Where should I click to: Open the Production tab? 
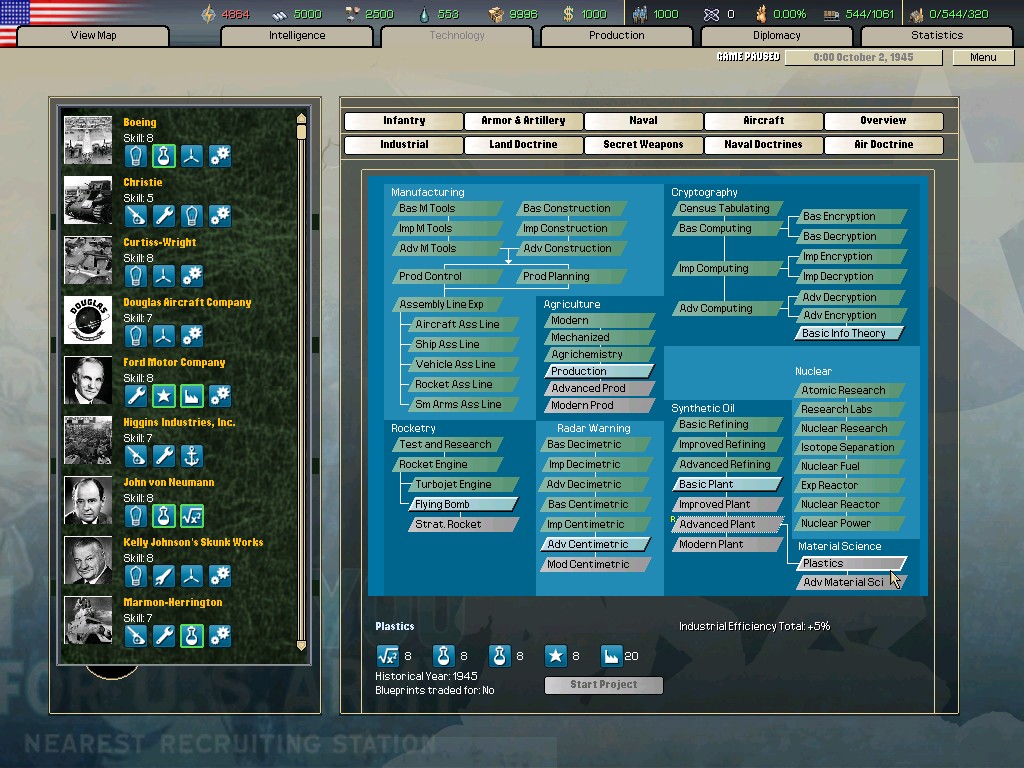(x=616, y=35)
